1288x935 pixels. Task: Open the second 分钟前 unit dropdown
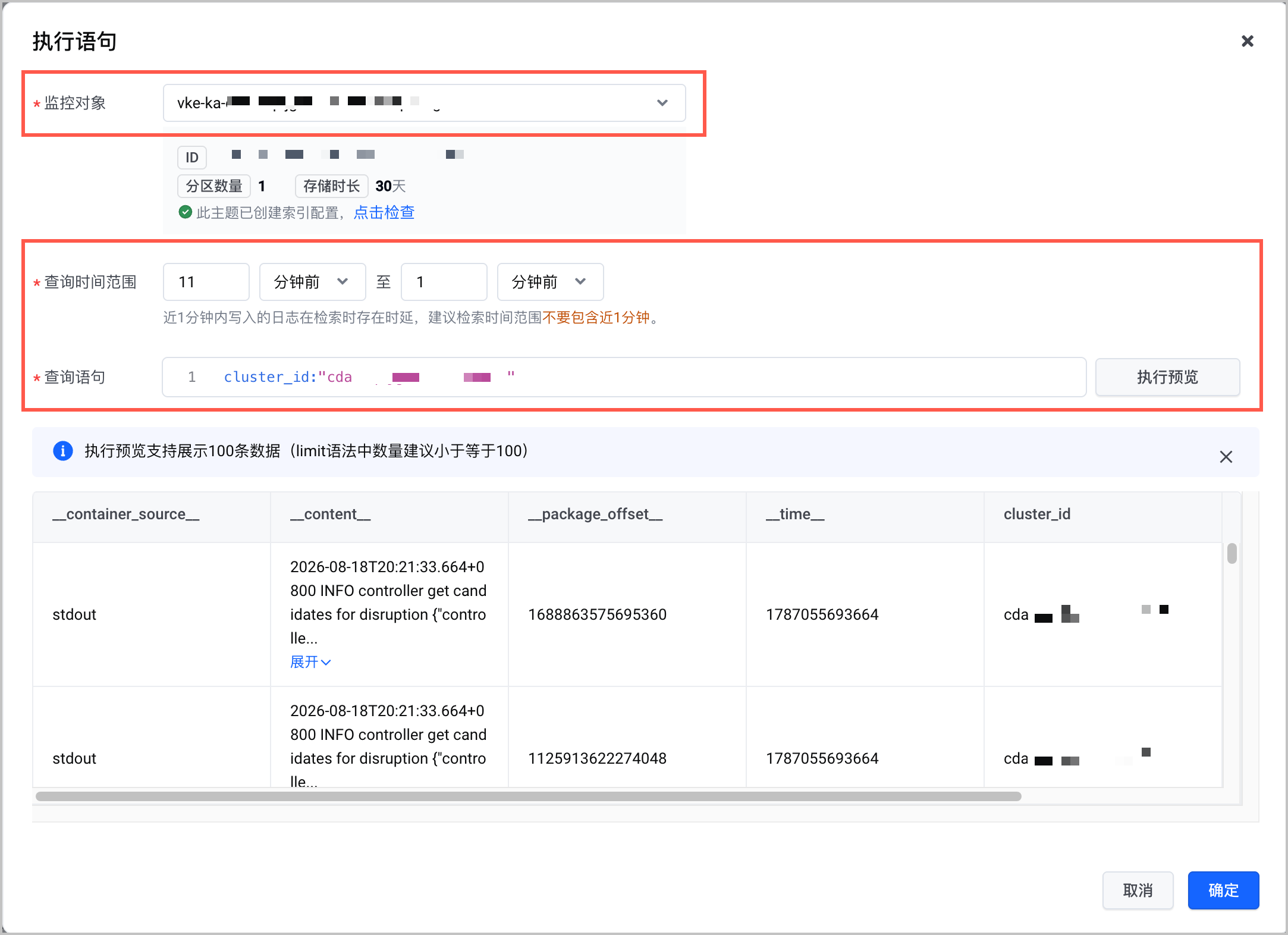click(550, 282)
